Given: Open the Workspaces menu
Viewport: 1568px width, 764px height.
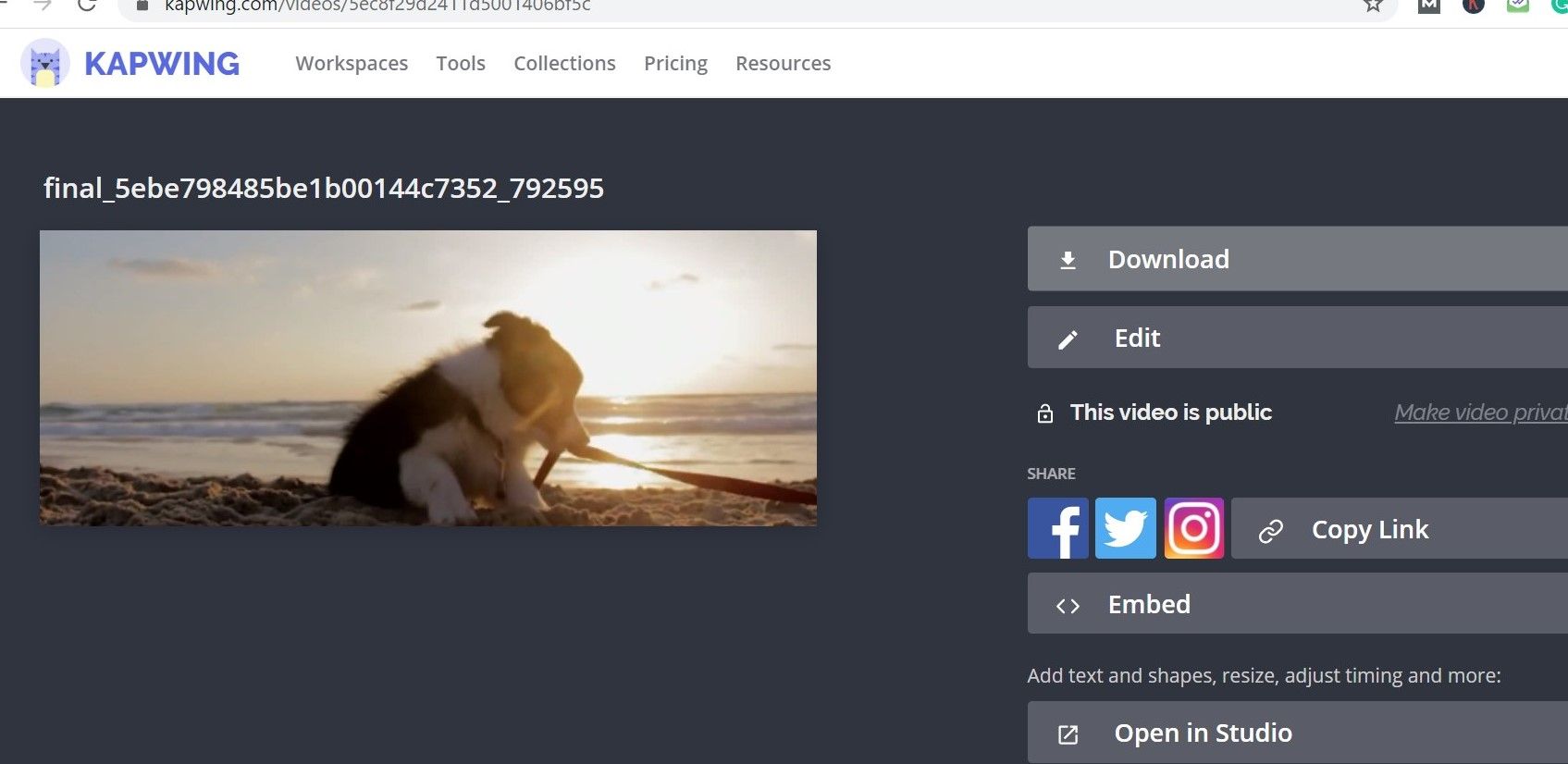Looking at the screenshot, I should [x=352, y=64].
